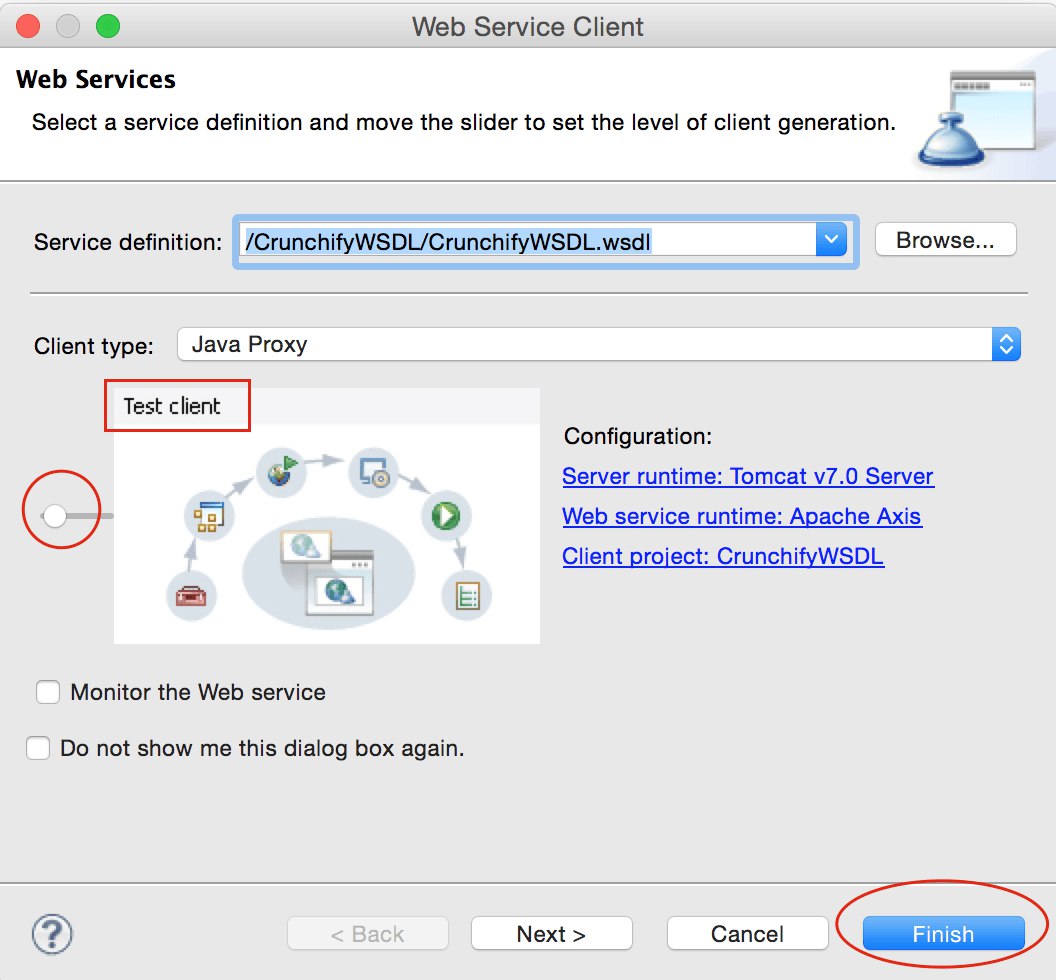Click the Next > button
The width and height of the screenshot is (1056, 980).
pyautogui.click(x=552, y=934)
